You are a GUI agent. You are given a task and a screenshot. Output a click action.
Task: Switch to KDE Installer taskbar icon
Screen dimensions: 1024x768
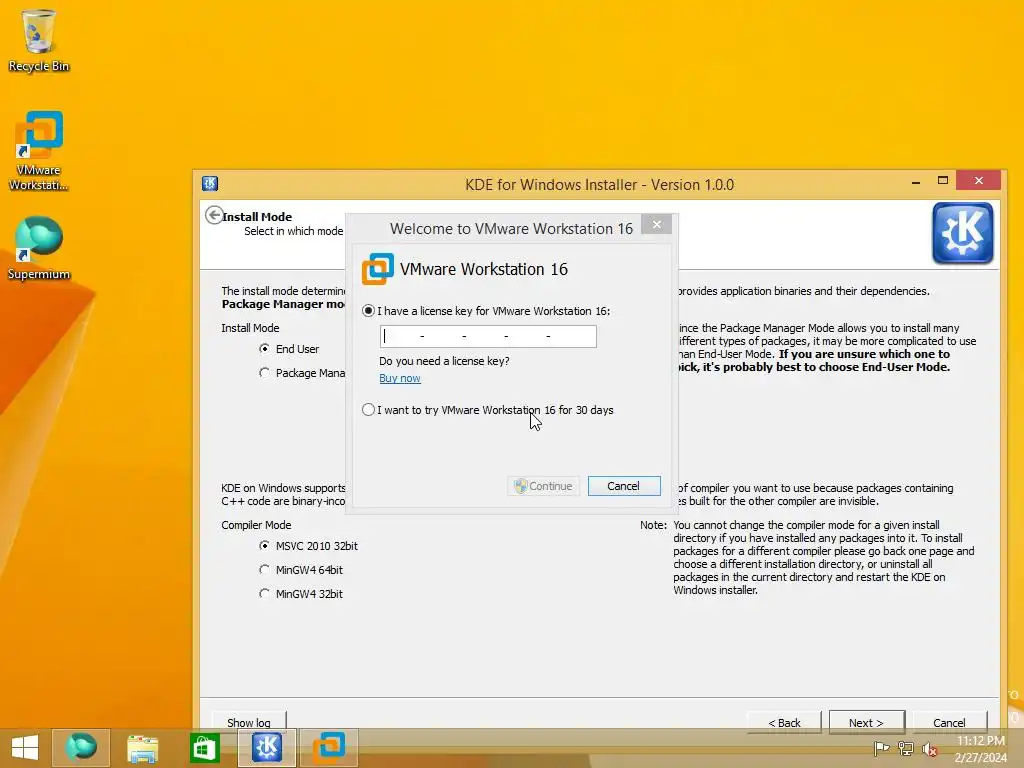pyautogui.click(x=266, y=747)
